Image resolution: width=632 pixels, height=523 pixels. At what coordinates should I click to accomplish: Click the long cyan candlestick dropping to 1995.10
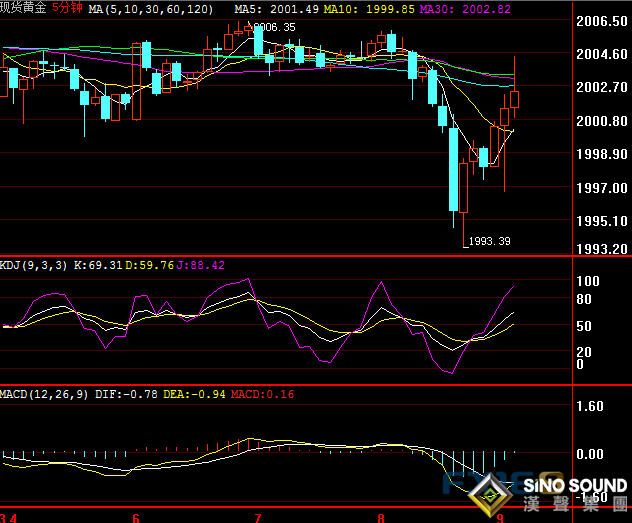coord(453,169)
